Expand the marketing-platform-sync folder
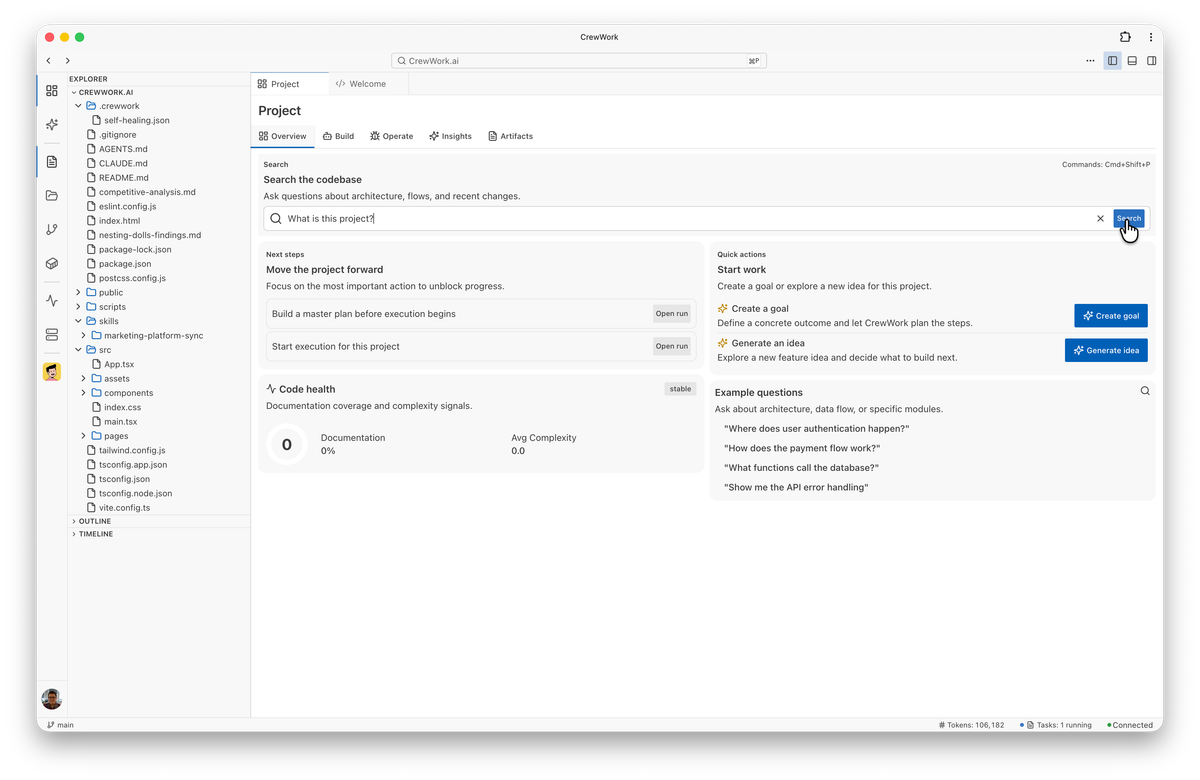The height and width of the screenshot is (780, 1200). click(x=84, y=336)
